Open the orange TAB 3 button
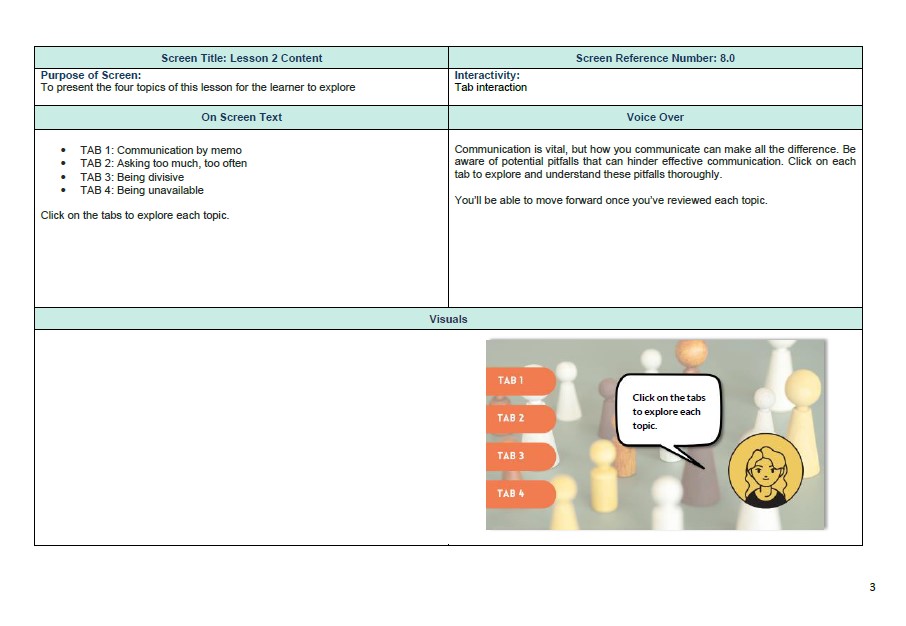906x626 pixels. pos(519,456)
